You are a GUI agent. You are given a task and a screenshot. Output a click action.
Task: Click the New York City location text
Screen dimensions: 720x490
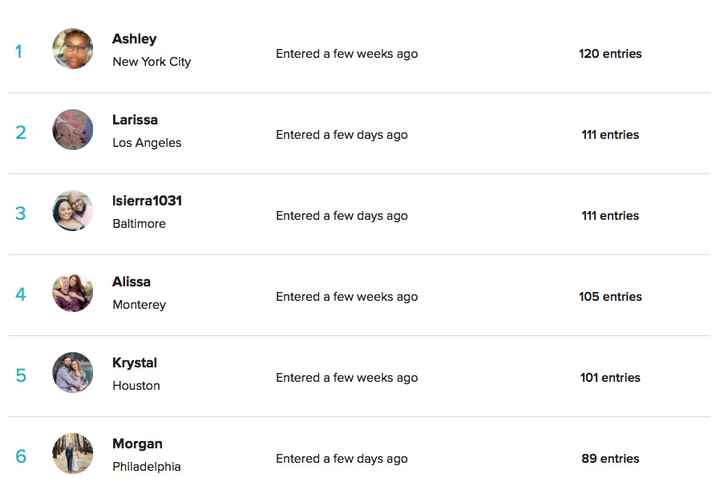(151, 62)
